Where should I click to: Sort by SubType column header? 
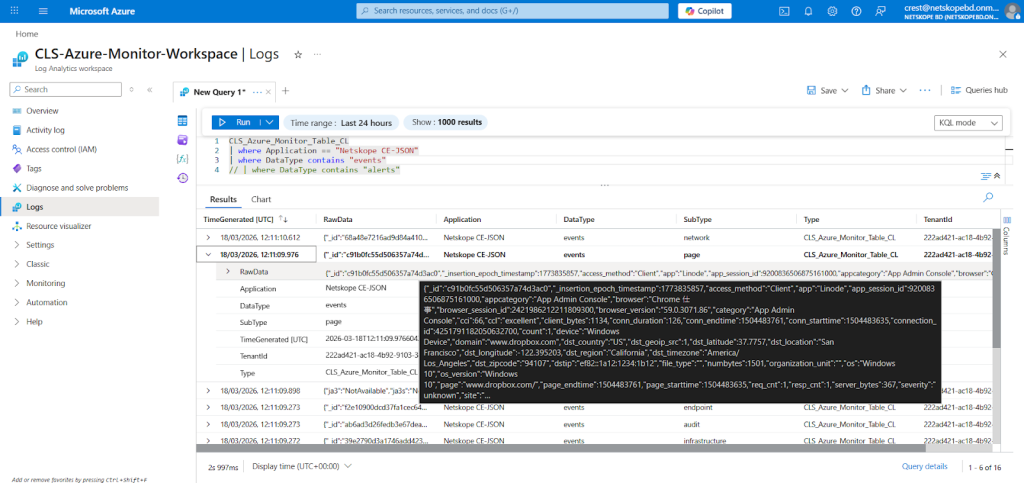pyautogui.click(x=697, y=220)
